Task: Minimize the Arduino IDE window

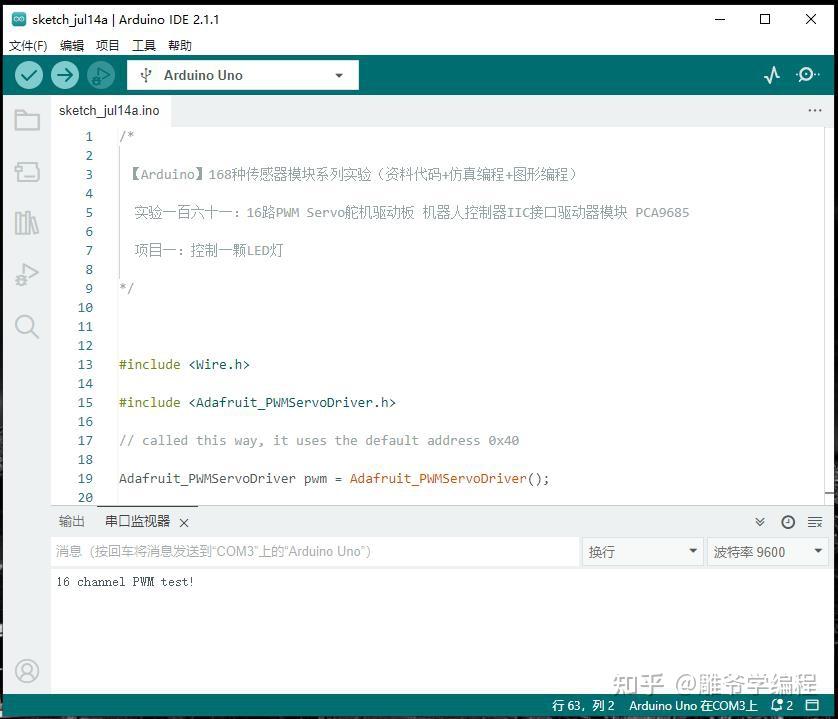Action: pyautogui.click(x=720, y=19)
